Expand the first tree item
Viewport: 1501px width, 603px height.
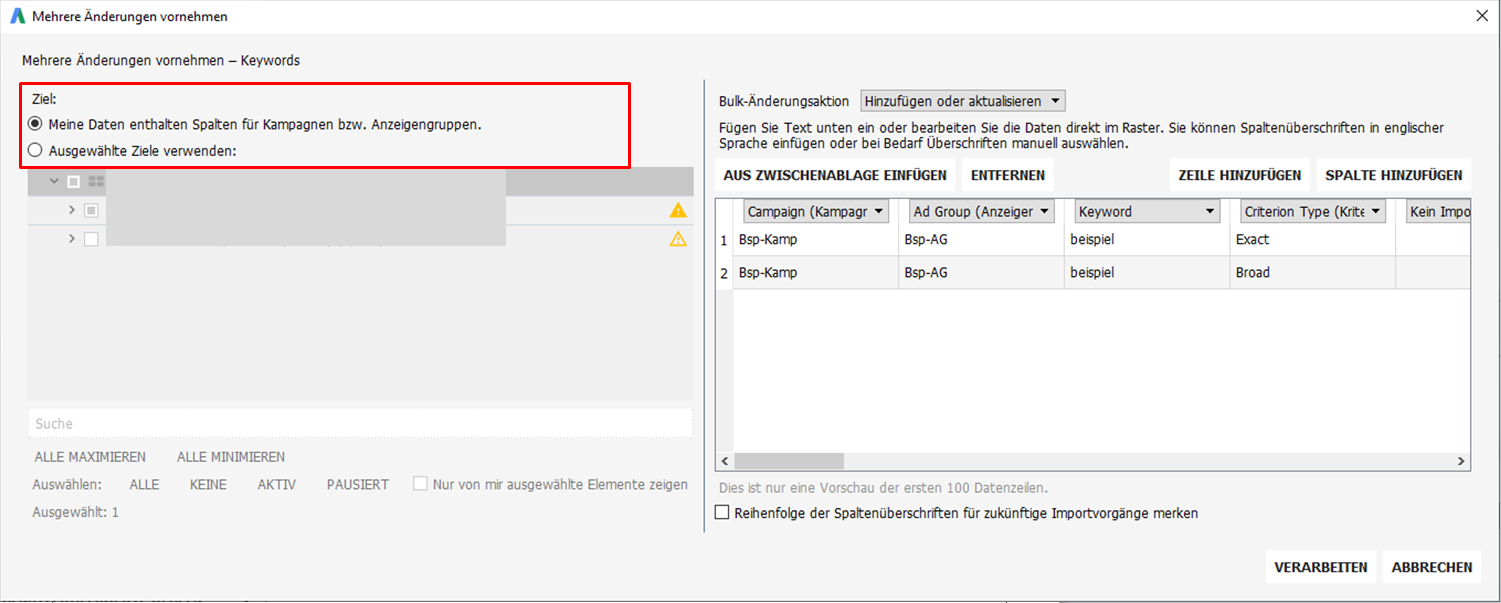pyautogui.click(x=71, y=210)
